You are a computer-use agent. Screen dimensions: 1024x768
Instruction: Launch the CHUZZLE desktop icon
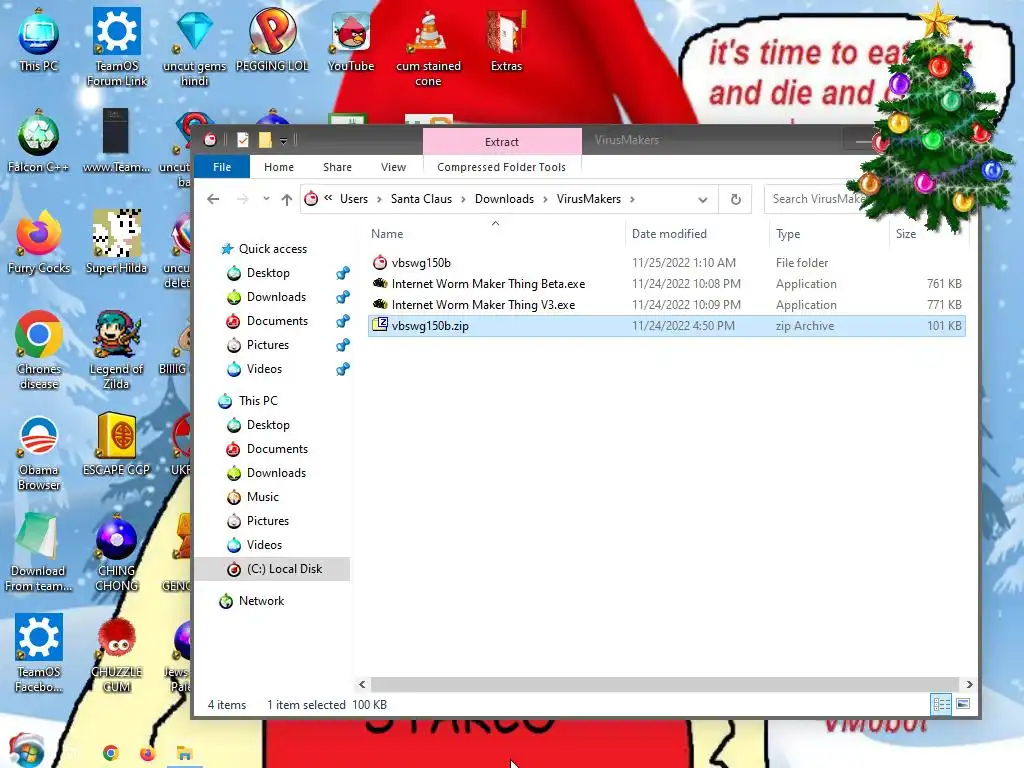point(116,653)
